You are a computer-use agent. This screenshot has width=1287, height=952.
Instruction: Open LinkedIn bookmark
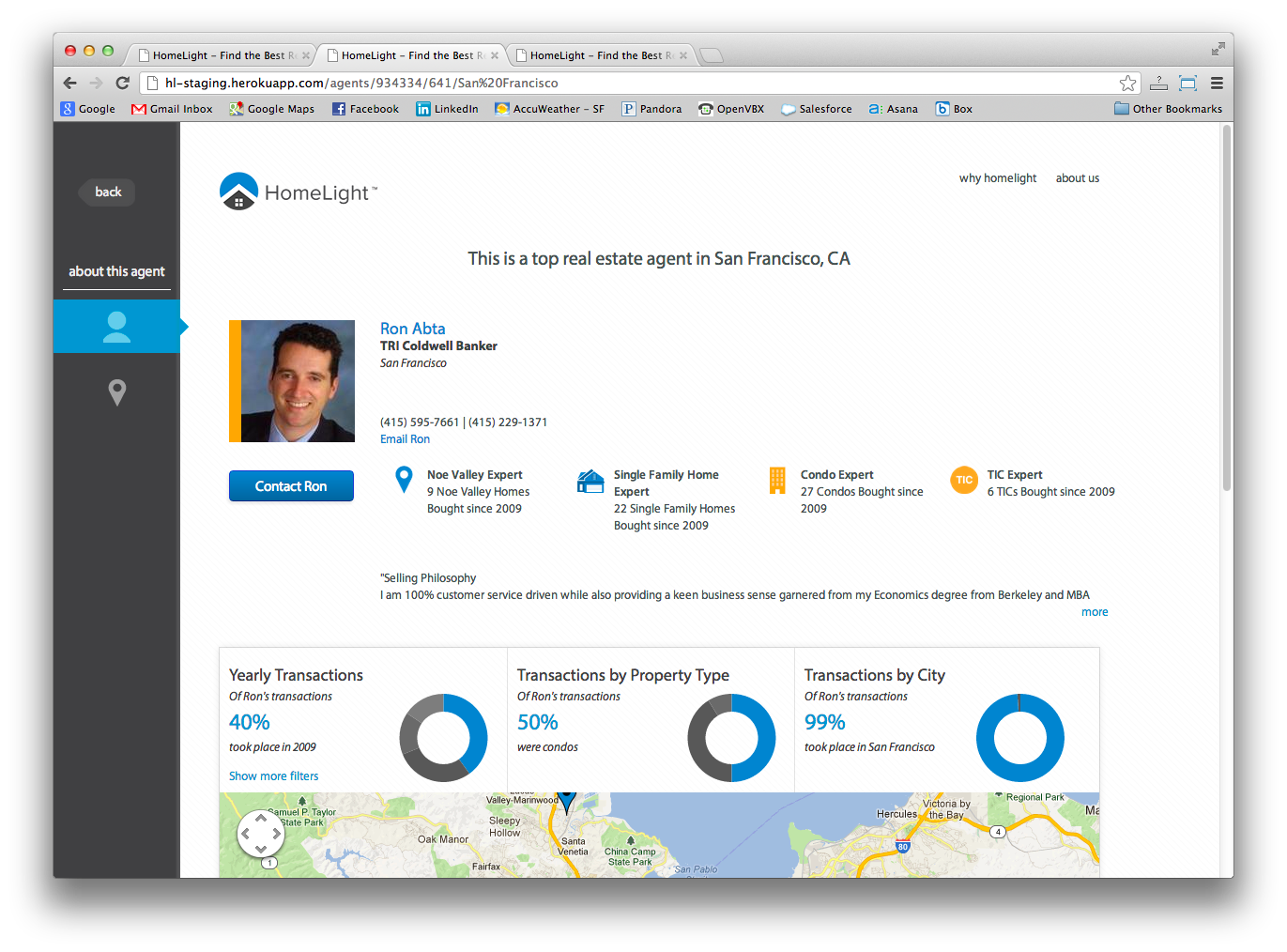pos(447,109)
